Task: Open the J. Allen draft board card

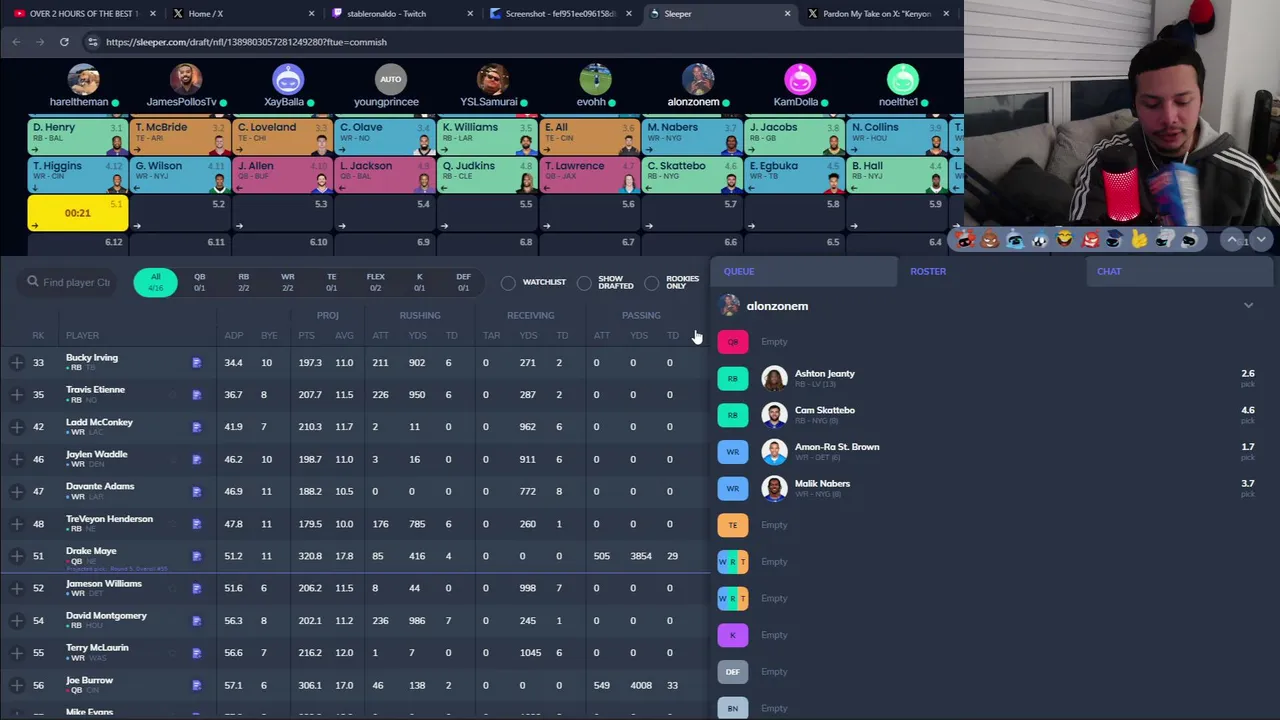Action: [282, 175]
